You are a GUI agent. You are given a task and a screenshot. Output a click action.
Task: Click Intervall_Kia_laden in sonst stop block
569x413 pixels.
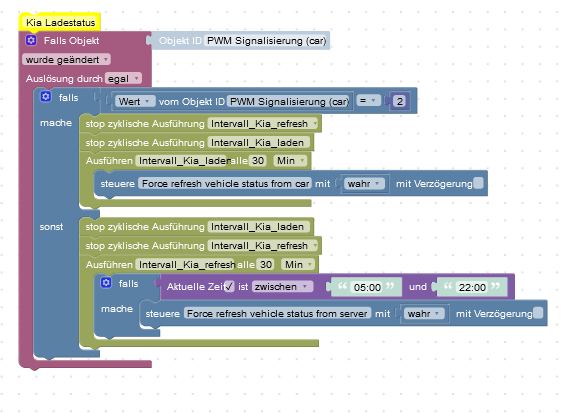coord(259,227)
